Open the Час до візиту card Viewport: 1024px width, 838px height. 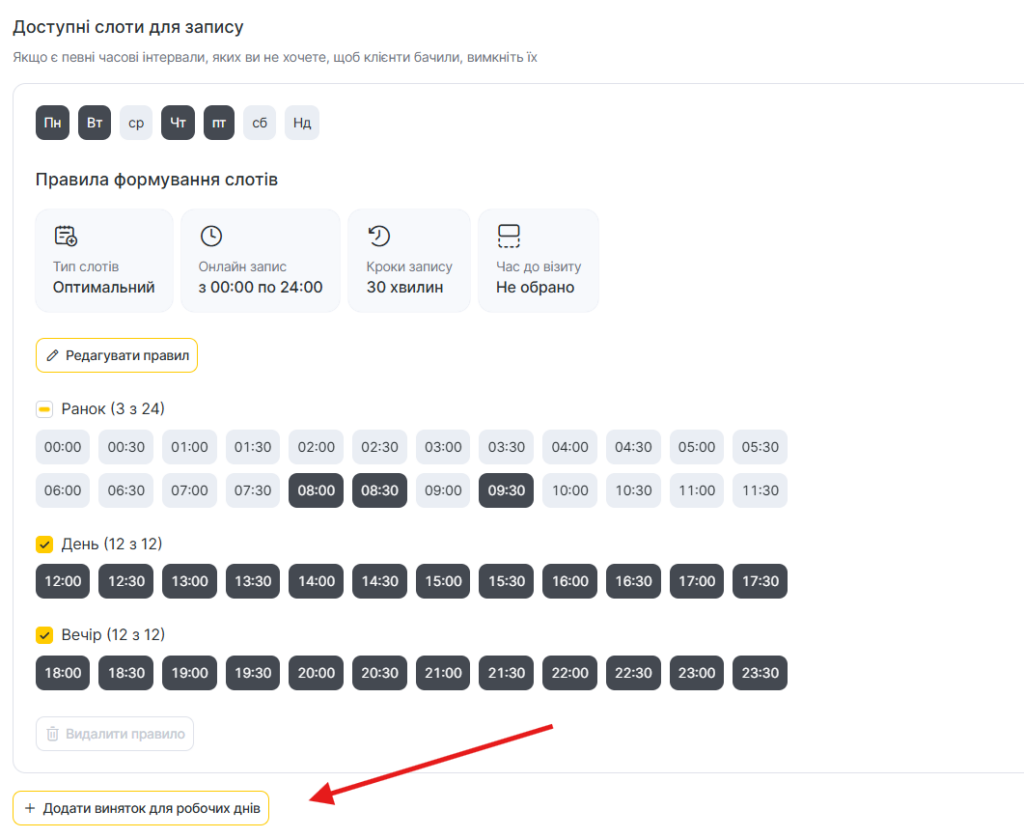pyautogui.click(x=538, y=261)
